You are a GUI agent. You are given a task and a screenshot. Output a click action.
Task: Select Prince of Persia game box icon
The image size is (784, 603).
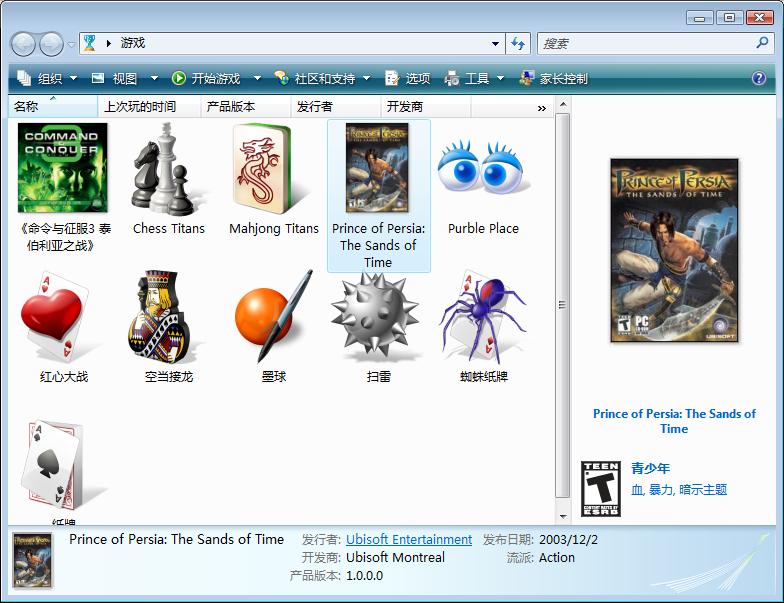(378, 168)
